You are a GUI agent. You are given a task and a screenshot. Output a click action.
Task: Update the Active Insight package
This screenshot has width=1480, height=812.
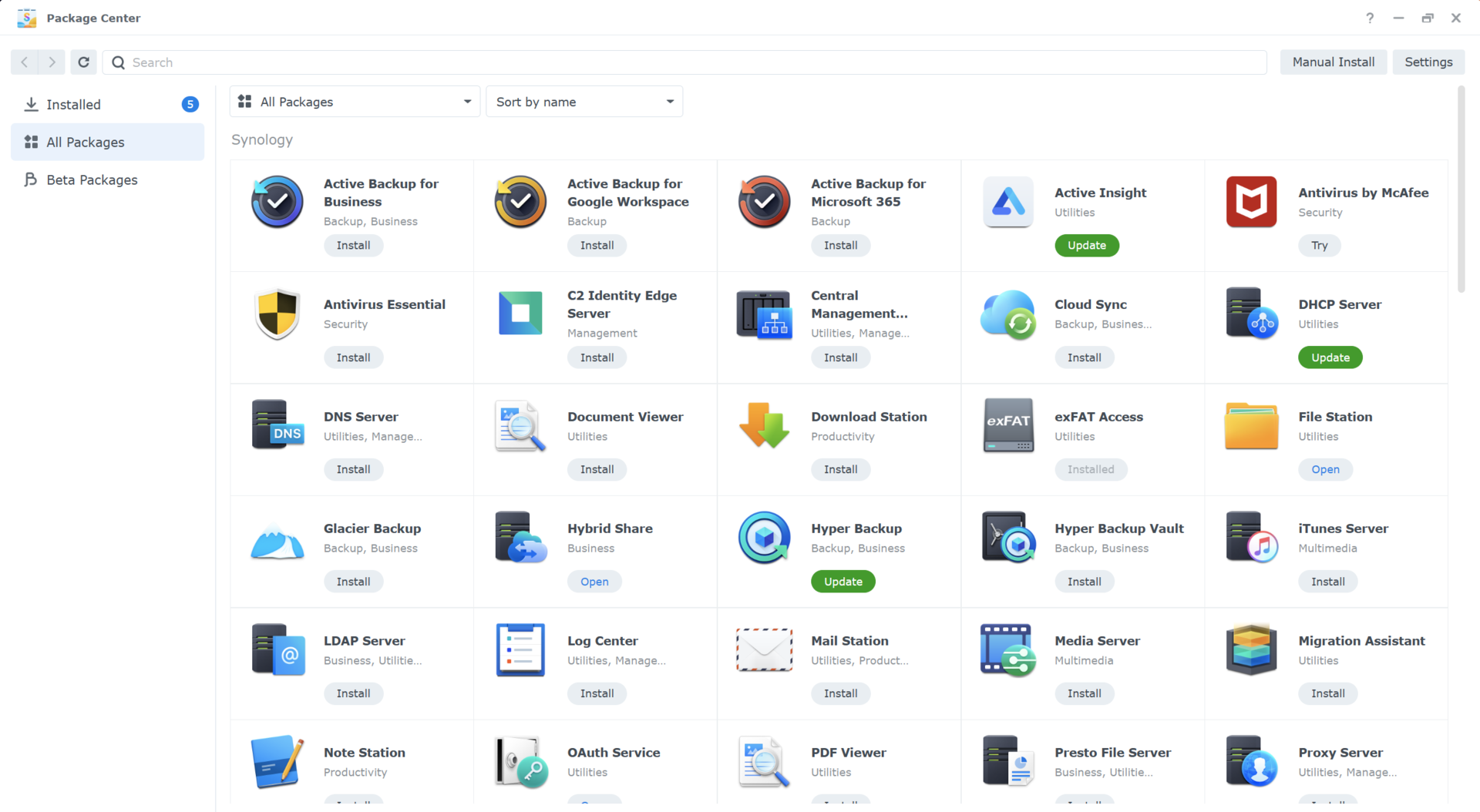coord(1087,246)
